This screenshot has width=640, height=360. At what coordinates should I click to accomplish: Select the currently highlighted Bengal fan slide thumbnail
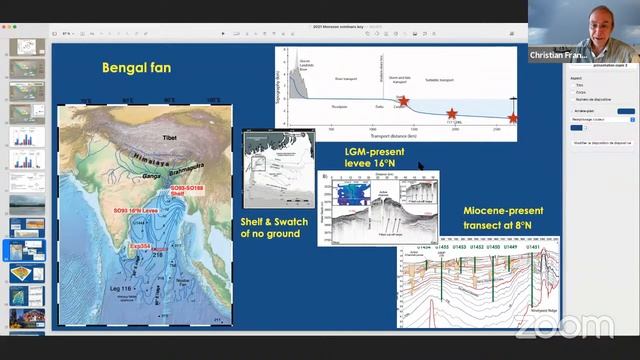click(27, 250)
